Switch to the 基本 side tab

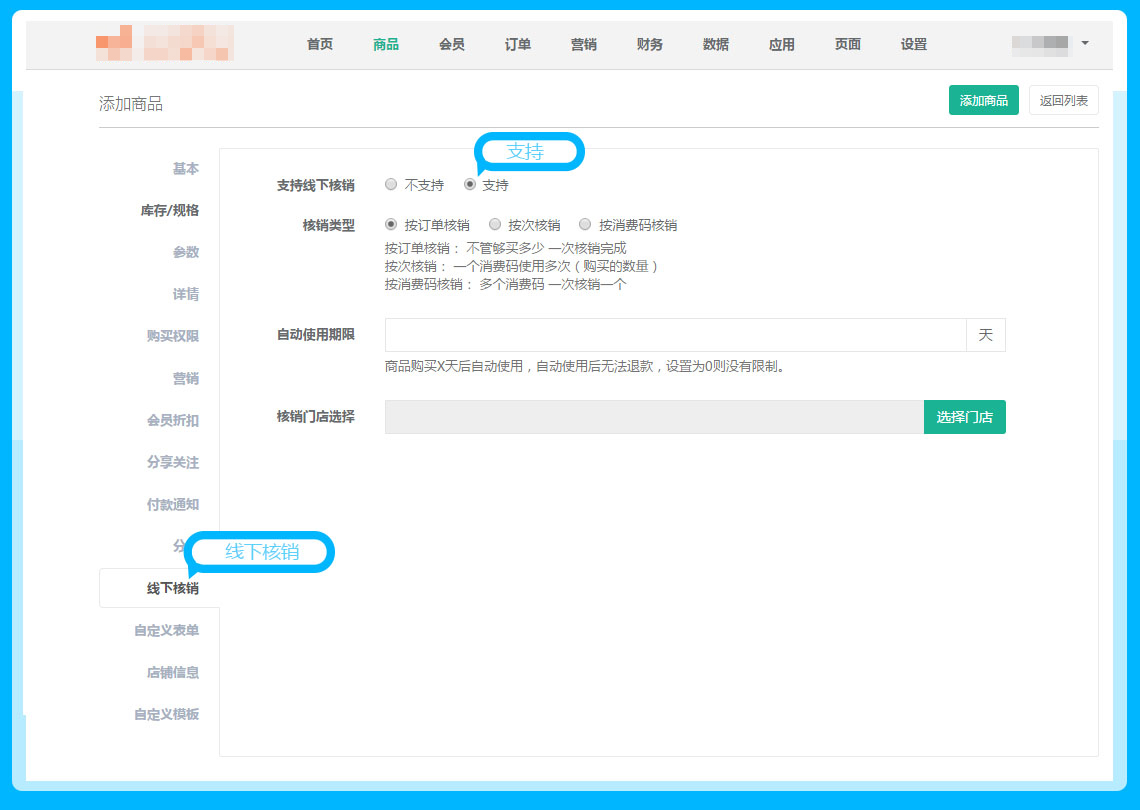coord(185,169)
